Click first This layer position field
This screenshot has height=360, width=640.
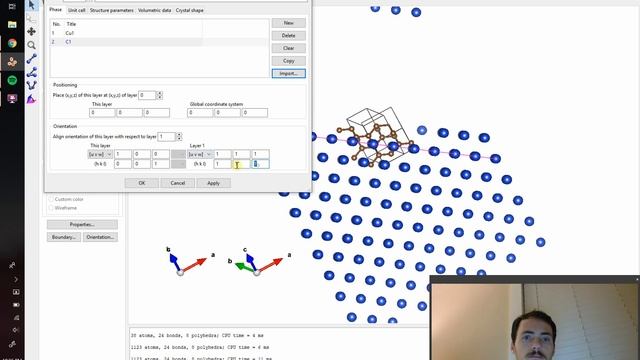click(102, 113)
